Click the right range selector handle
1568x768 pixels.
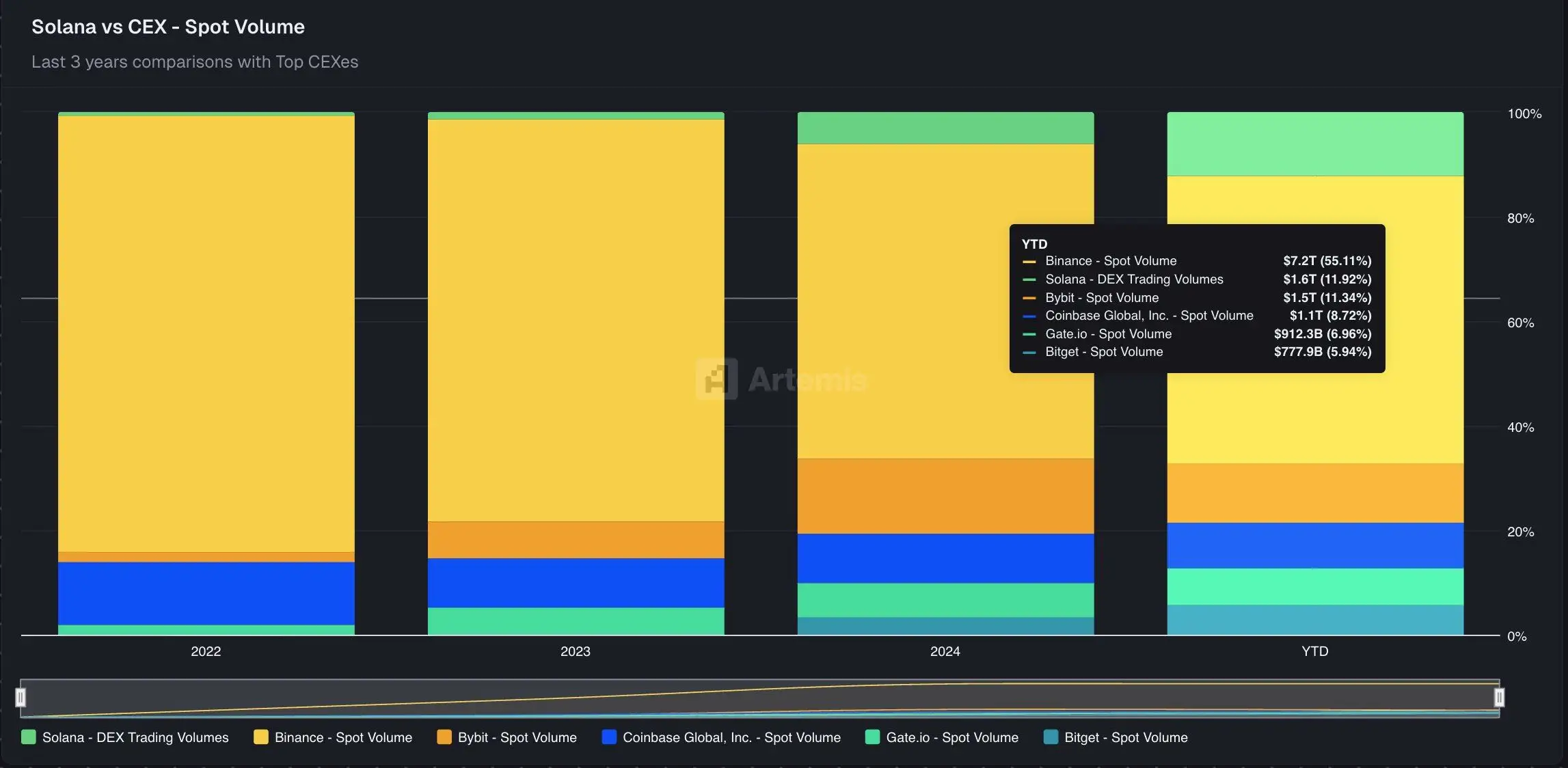click(1500, 697)
